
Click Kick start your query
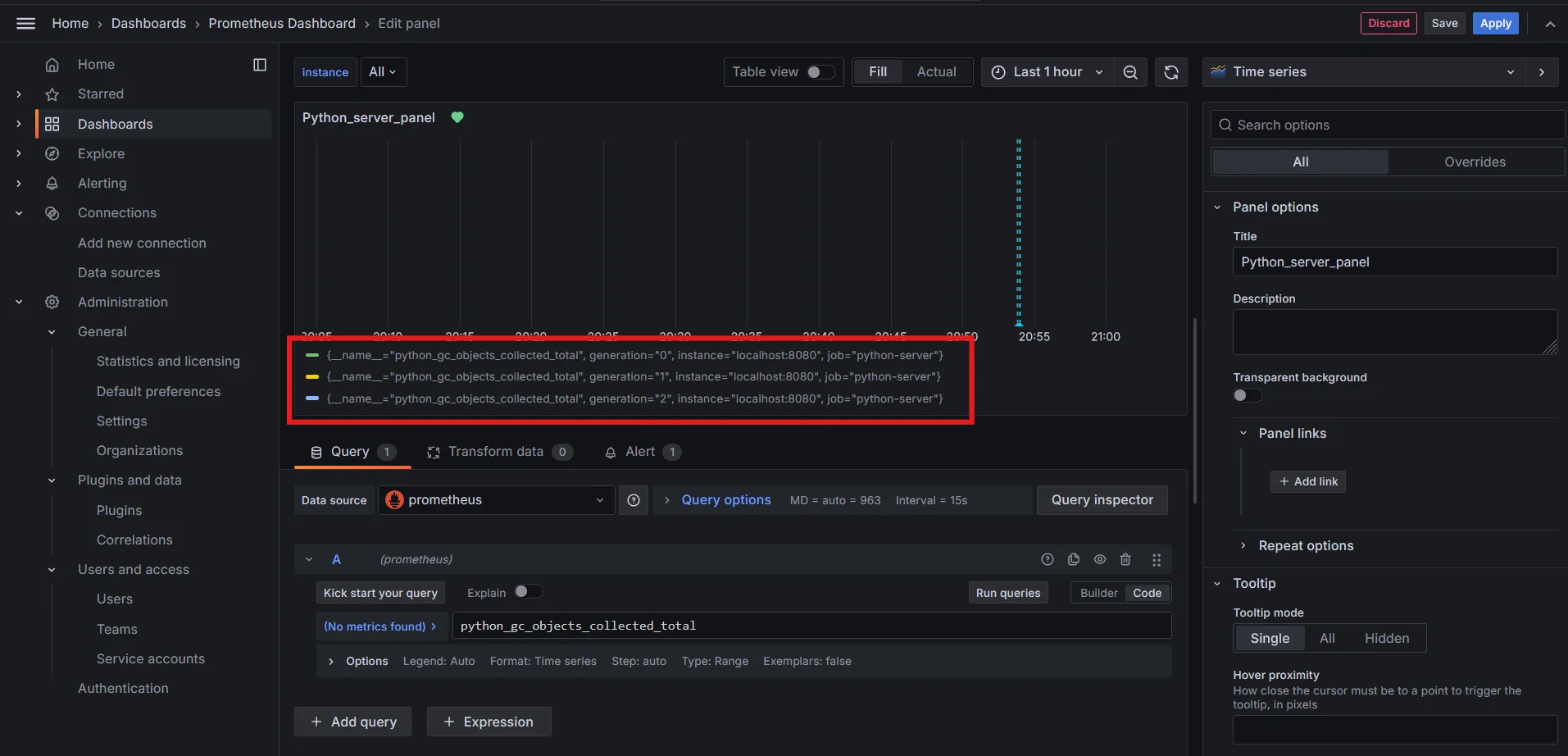pyautogui.click(x=380, y=593)
